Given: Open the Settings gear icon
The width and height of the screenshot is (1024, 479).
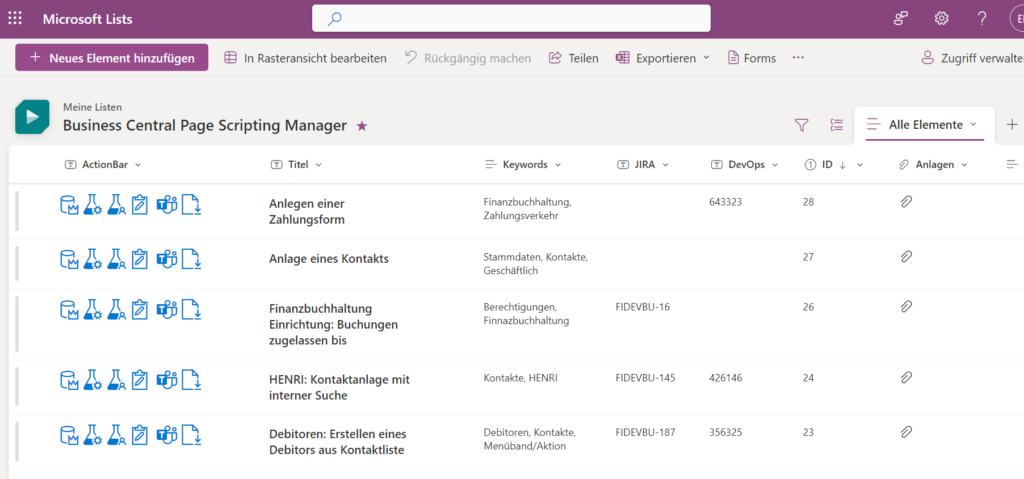Looking at the screenshot, I should 941,18.
